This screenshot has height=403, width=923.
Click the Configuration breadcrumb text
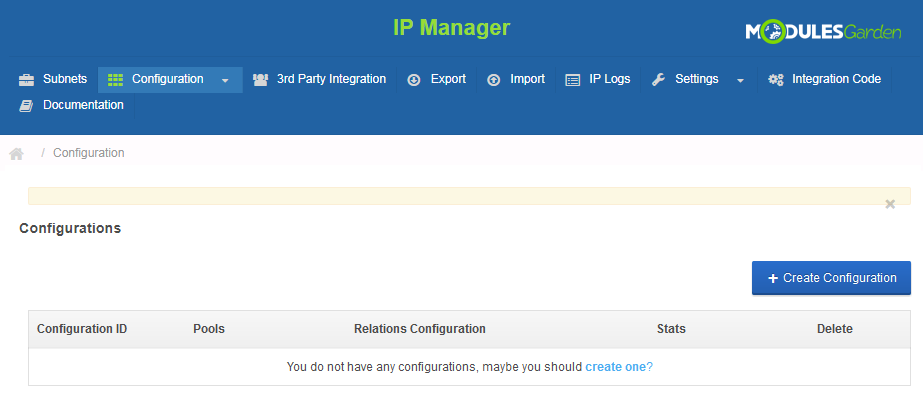point(89,153)
